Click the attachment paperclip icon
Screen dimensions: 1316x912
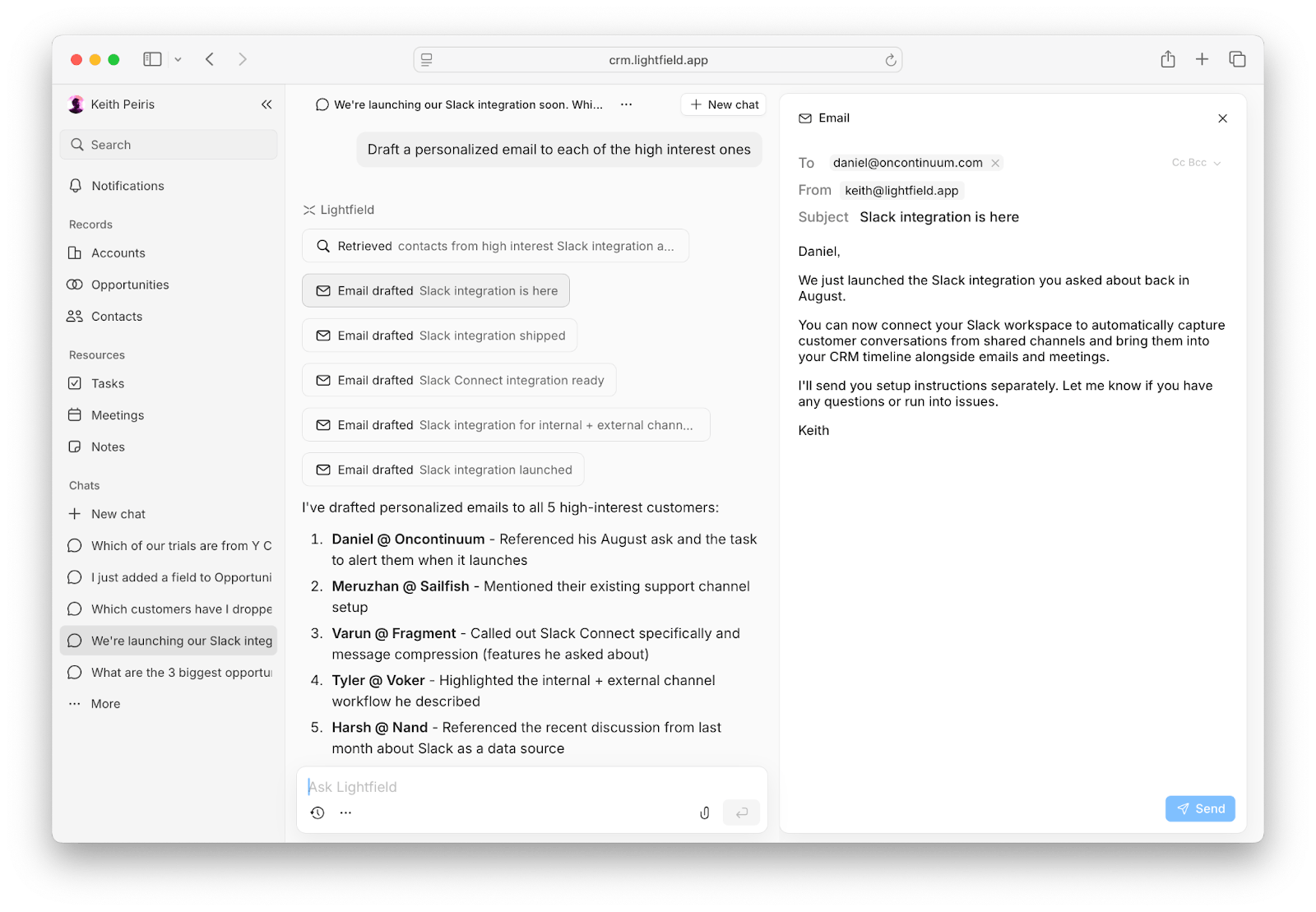point(704,812)
